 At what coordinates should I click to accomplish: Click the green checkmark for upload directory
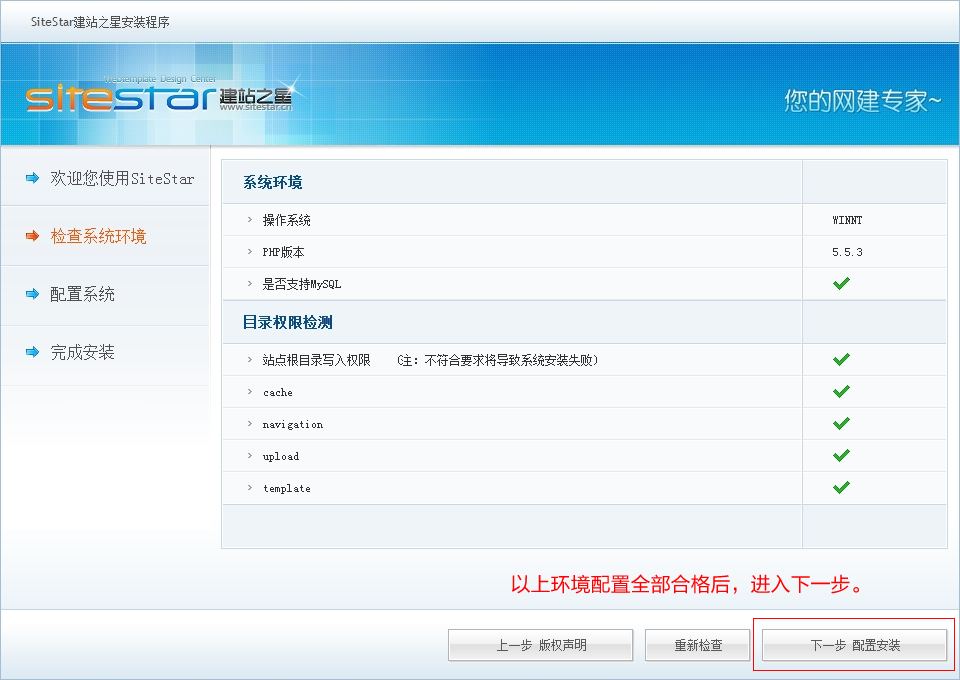pos(841,456)
